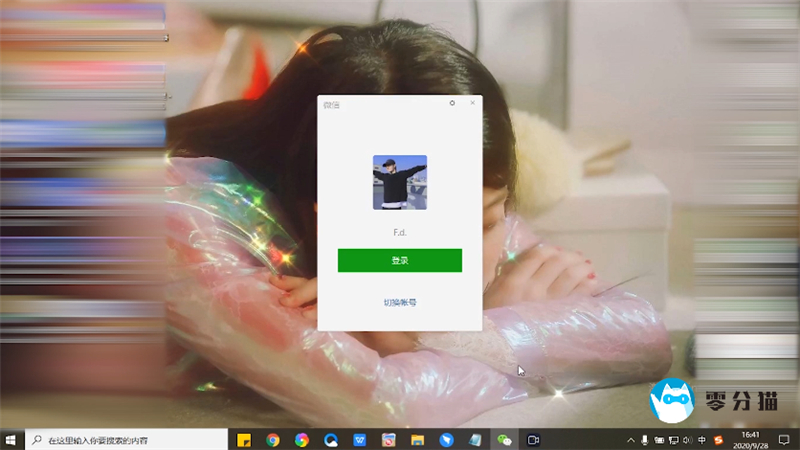Expand hidden system tray icons chevron
Image resolution: width=800 pixels, height=450 pixels.
click(x=631, y=440)
